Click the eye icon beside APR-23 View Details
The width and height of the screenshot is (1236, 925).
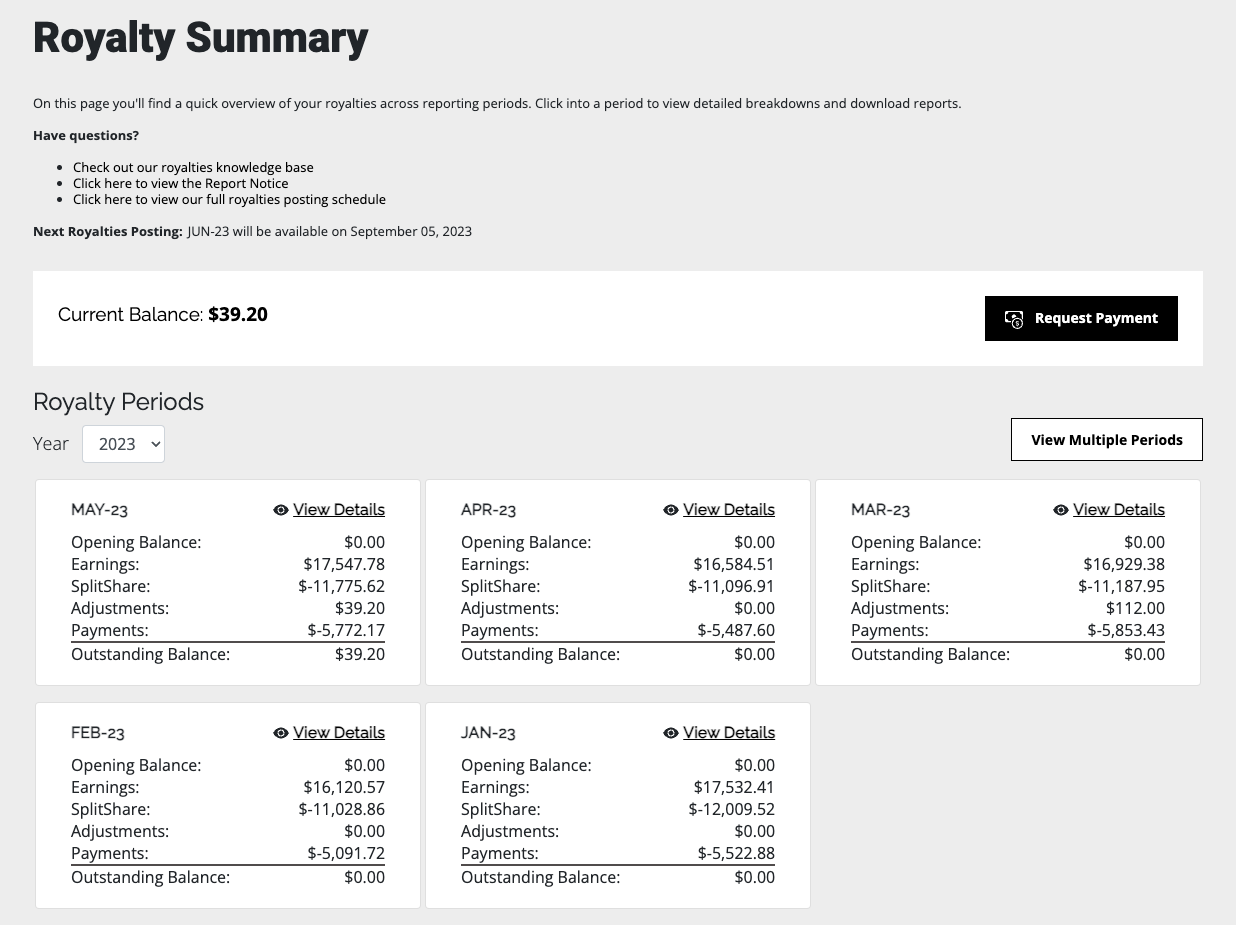(671, 510)
